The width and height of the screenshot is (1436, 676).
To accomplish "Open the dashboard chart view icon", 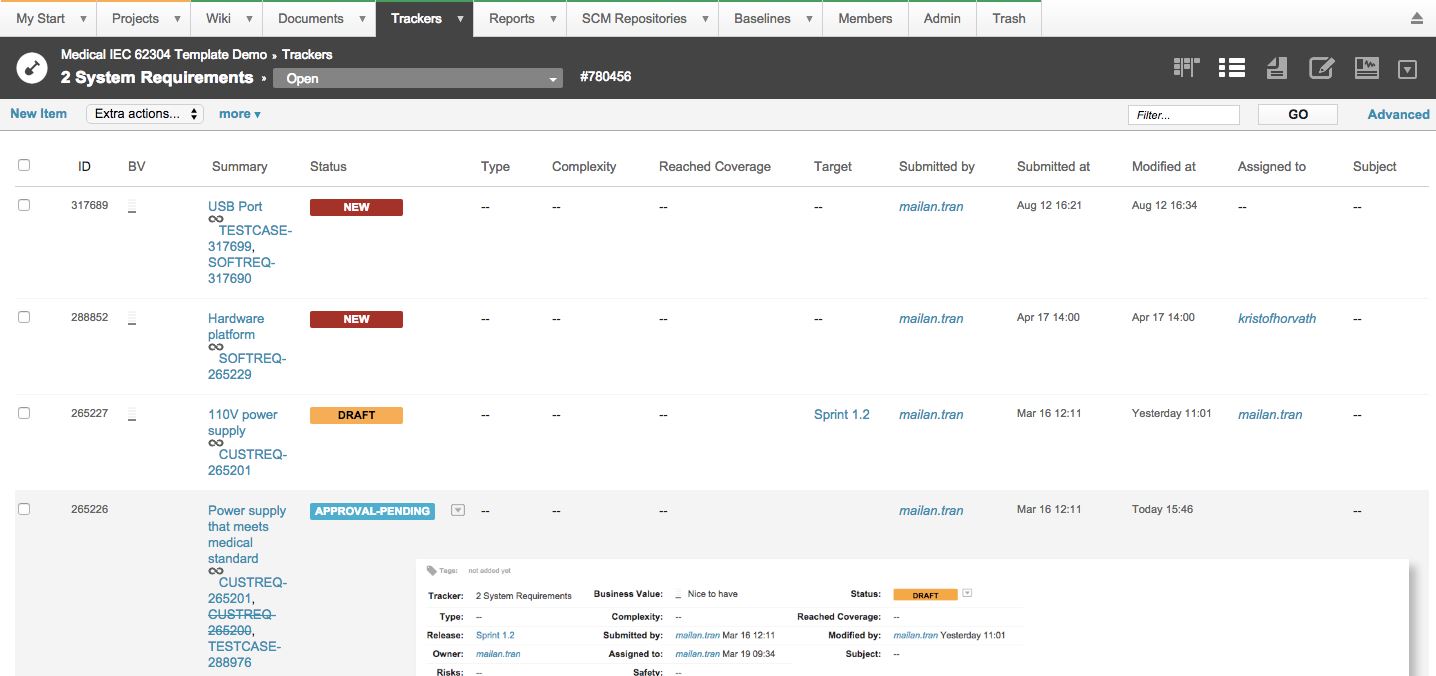I will tap(1366, 68).
